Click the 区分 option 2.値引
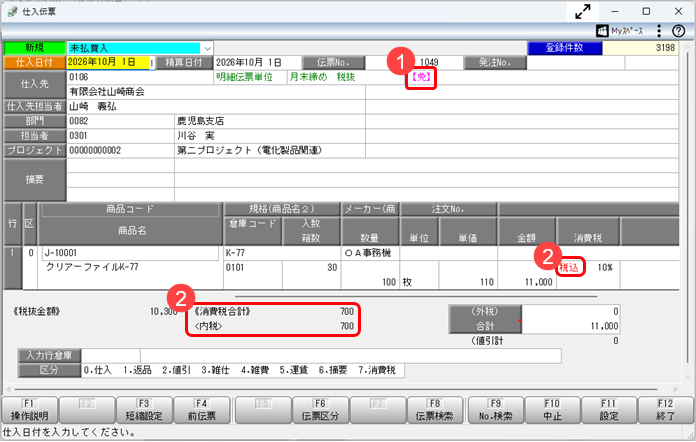This screenshot has width=696, height=442. coord(176,370)
